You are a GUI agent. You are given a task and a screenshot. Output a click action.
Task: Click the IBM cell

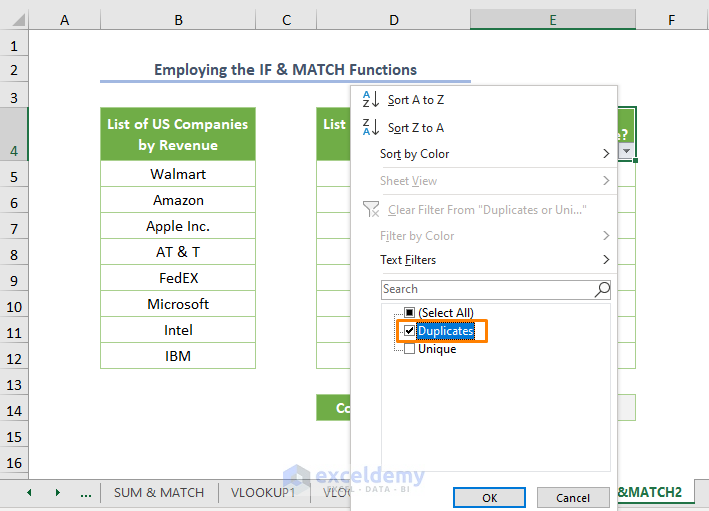click(178, 356)
